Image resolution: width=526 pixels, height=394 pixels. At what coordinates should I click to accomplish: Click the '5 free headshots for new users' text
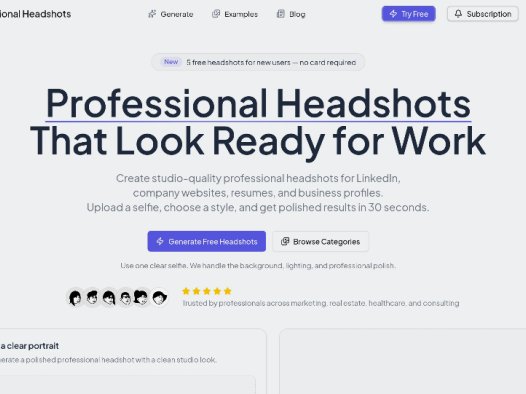(239, 62)
